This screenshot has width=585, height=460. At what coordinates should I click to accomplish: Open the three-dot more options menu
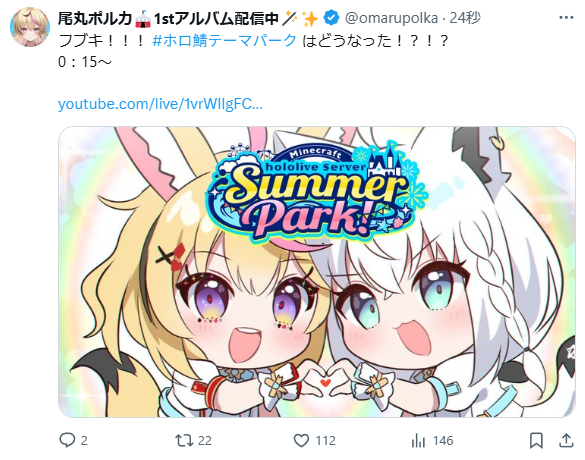[566, 18]
